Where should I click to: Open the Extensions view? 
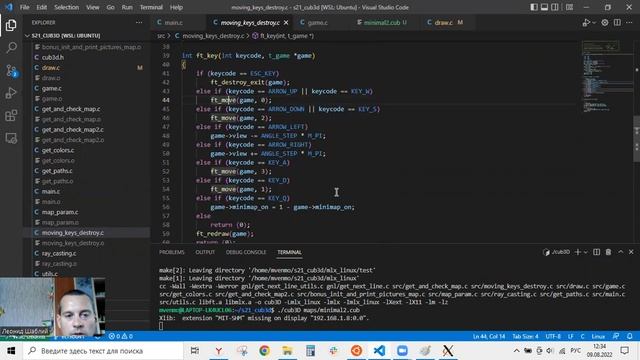coord(11,116)
